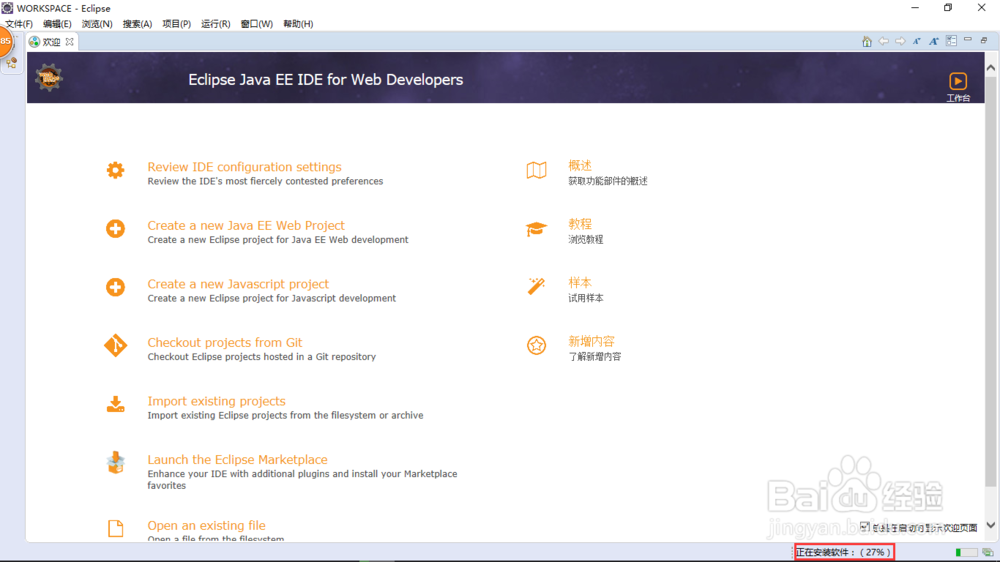1000x562 pixels.
Task: Open the 运行(R) menu
Action: [x=216, y=24]
